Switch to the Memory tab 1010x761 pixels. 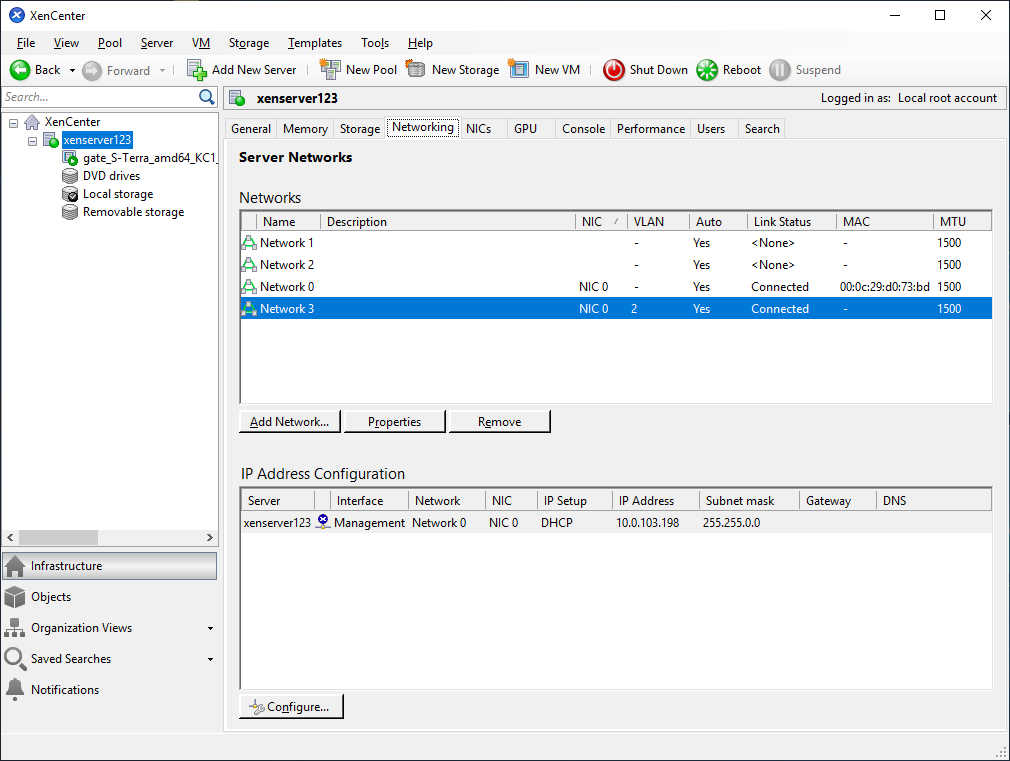305,129
